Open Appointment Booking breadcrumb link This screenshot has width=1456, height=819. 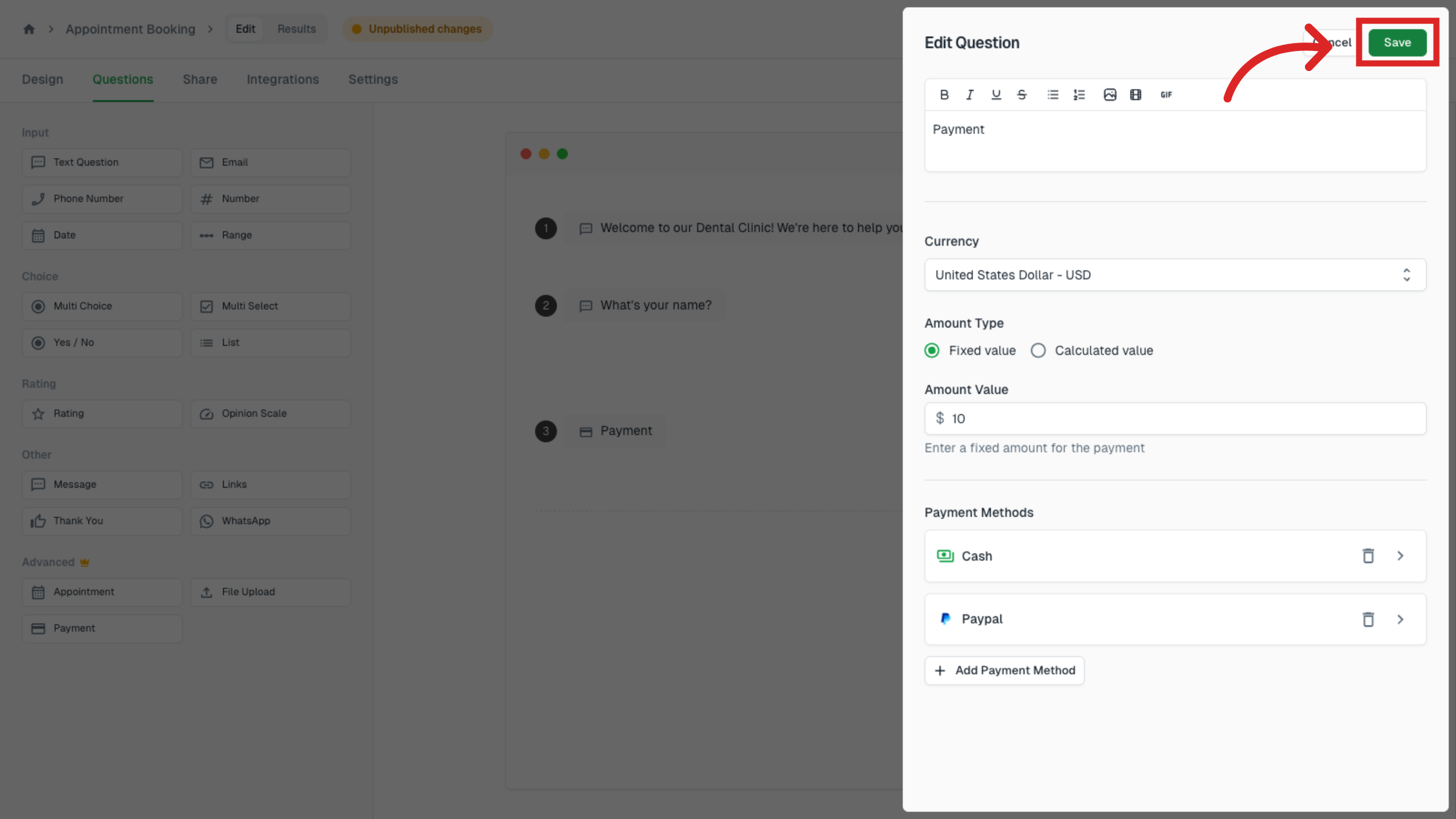tap(130, 29)
